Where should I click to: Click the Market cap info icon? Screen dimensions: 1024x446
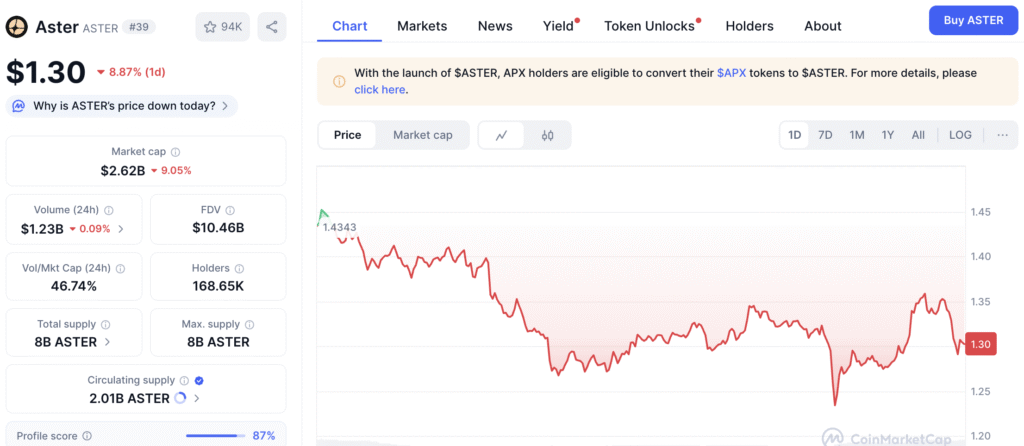click(x=176, y=152)
